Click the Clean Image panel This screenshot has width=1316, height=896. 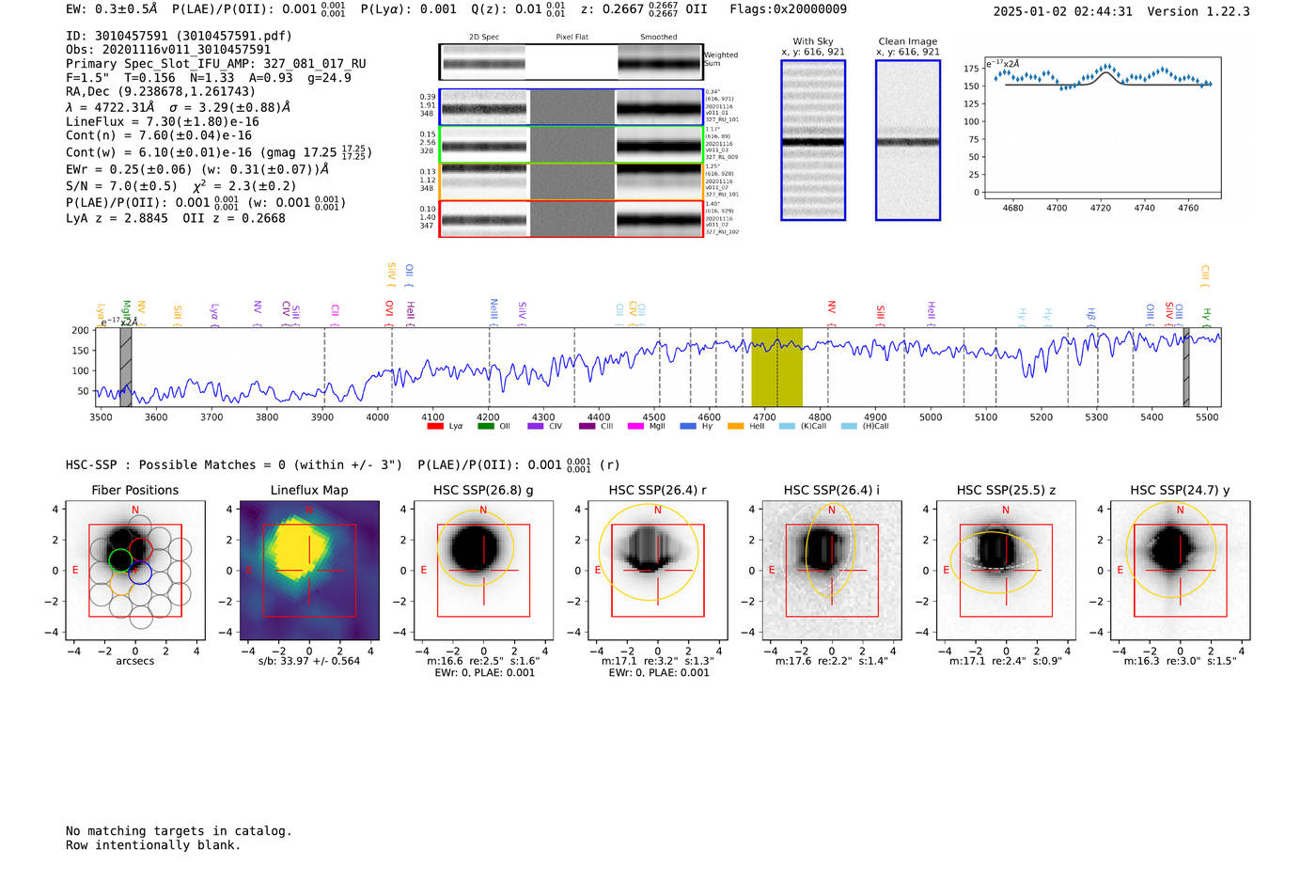tap(908, 140)
